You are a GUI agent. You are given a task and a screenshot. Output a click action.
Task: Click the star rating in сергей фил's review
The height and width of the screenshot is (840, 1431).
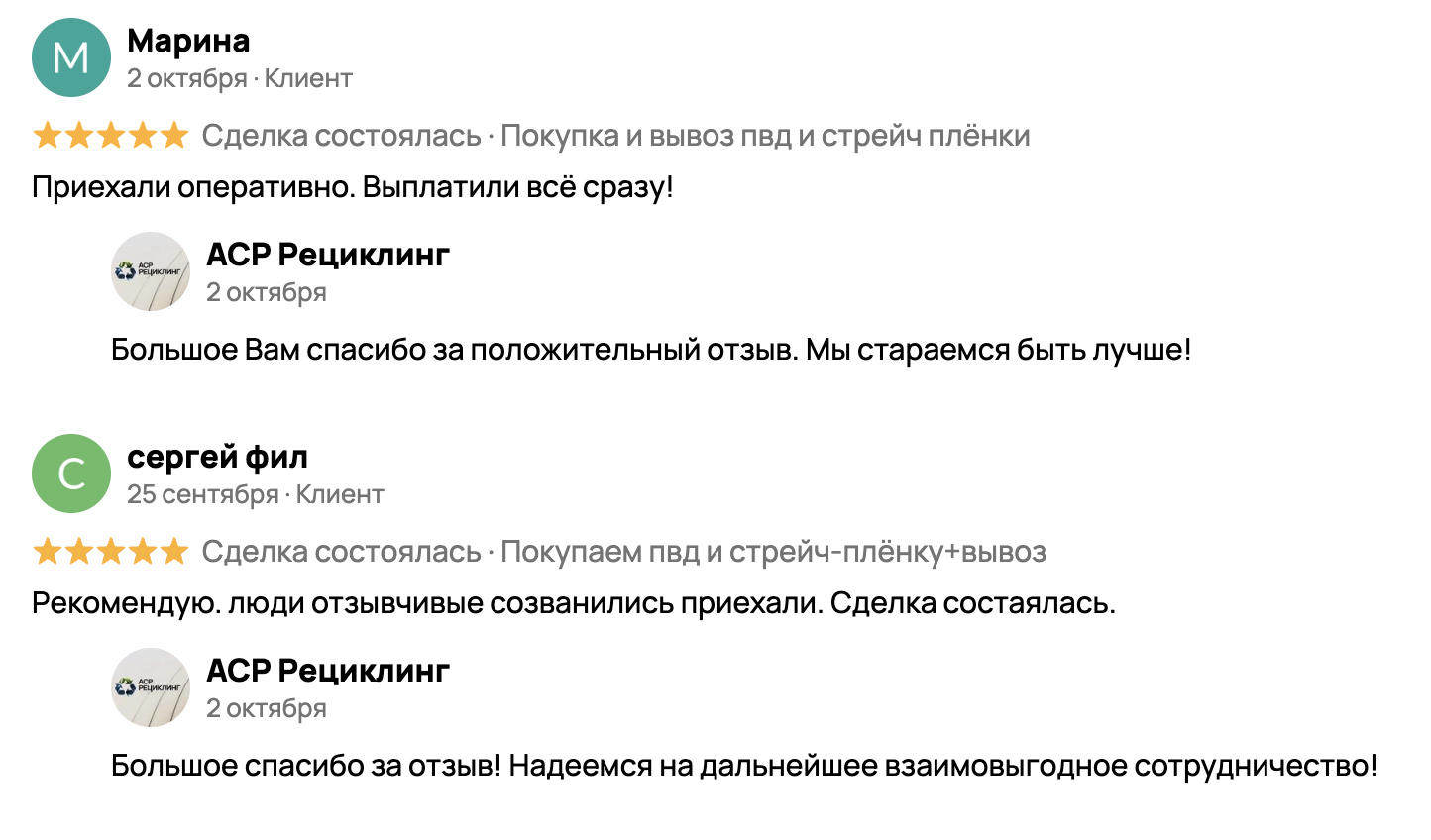point(110,552)
